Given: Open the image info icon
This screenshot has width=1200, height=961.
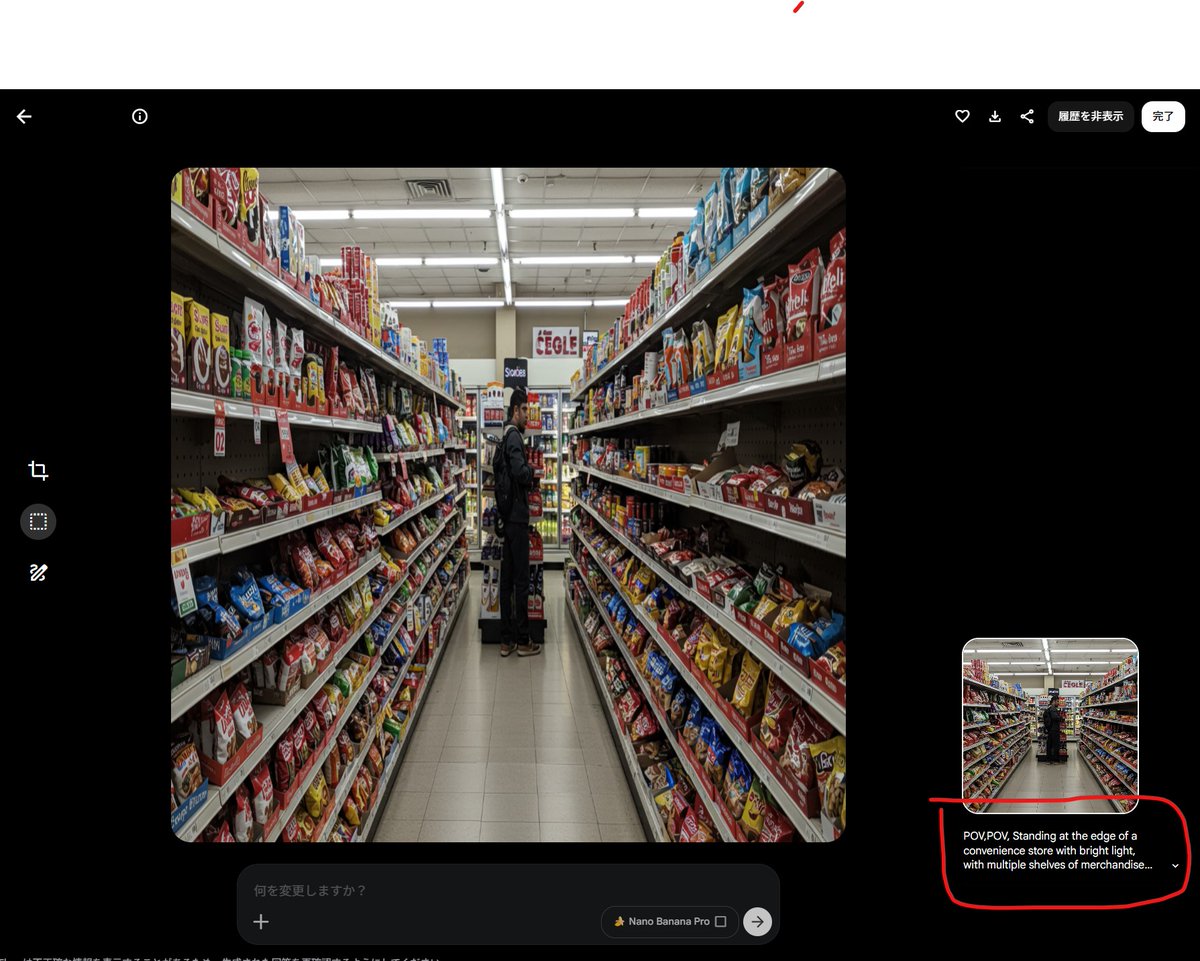Looking at the screenshot, I should point(140,117).
